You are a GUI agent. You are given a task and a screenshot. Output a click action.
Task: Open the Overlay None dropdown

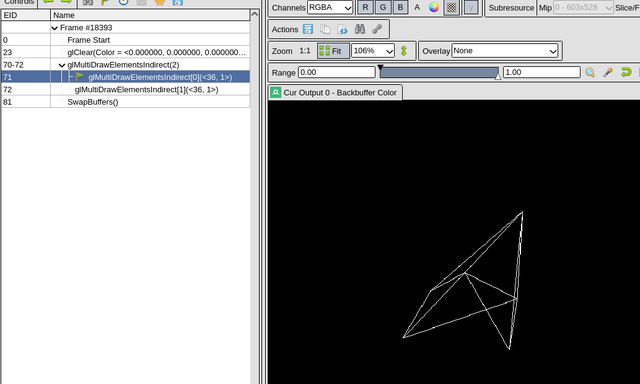pyautogui.click(x=505, y=51)
